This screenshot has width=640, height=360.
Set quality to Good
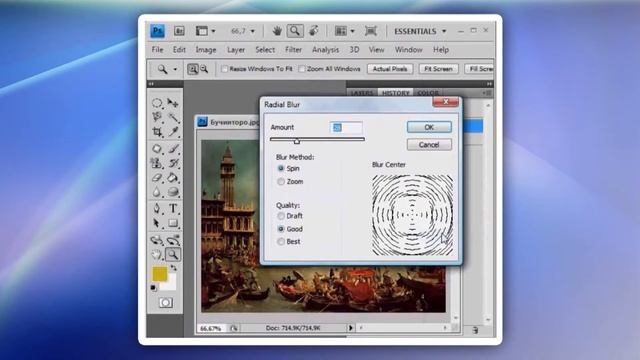[281, 229]
